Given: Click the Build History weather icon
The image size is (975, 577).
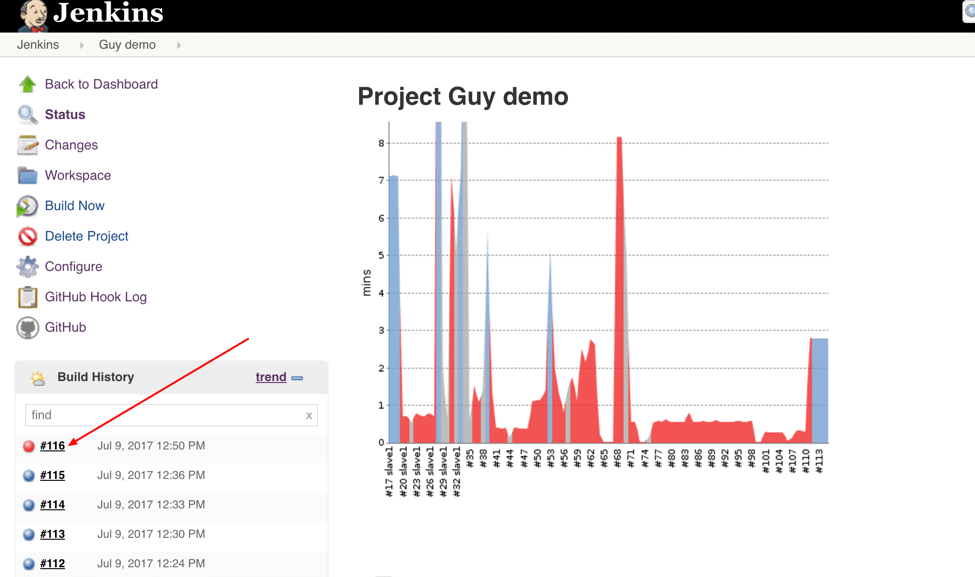Looking at the screenshot, I should (x=38, y=378).
